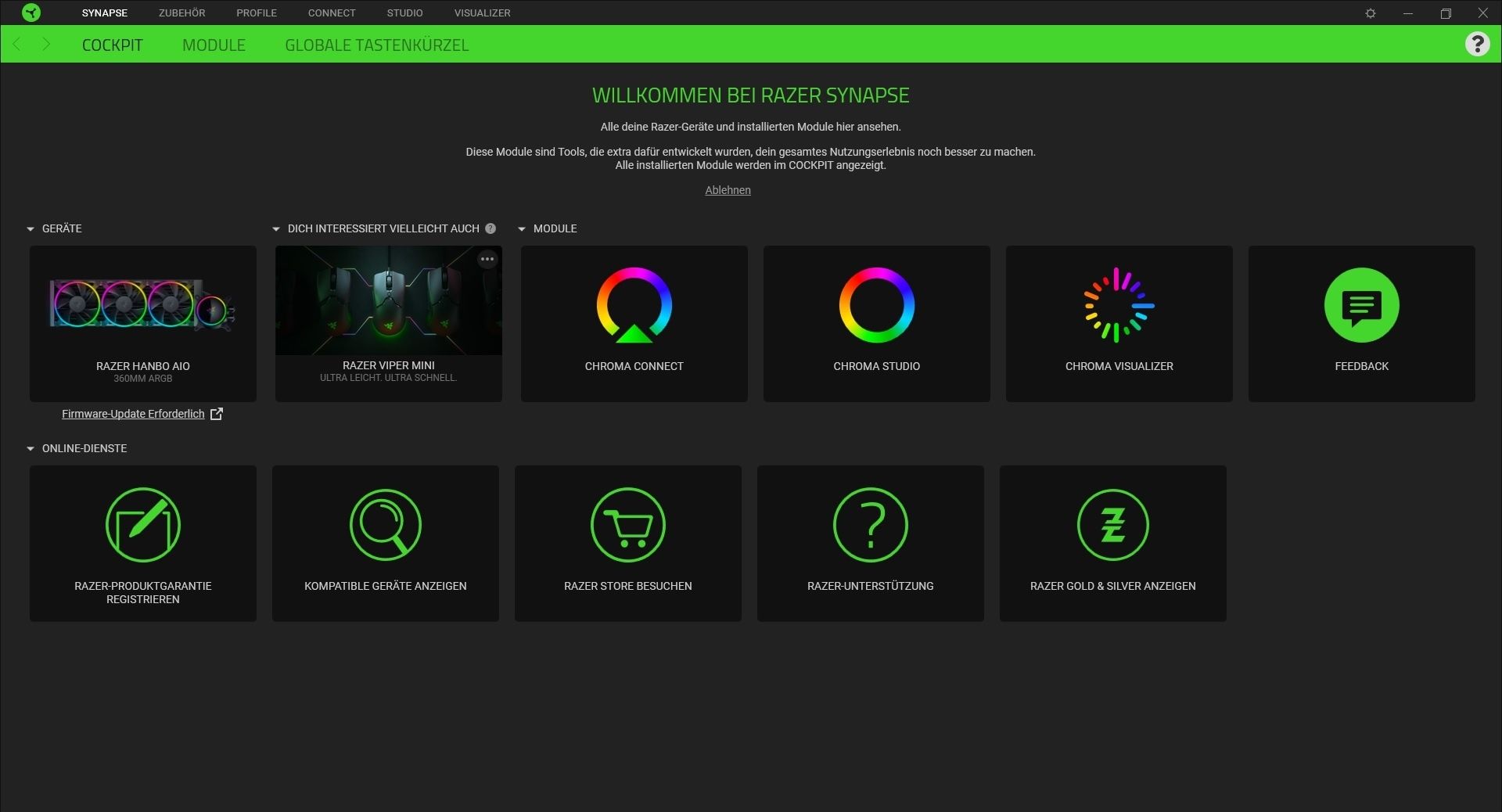Click Razer-Produktgarantie Registrieren text
The image size is (1502, 812).
(x=143, y=592)
